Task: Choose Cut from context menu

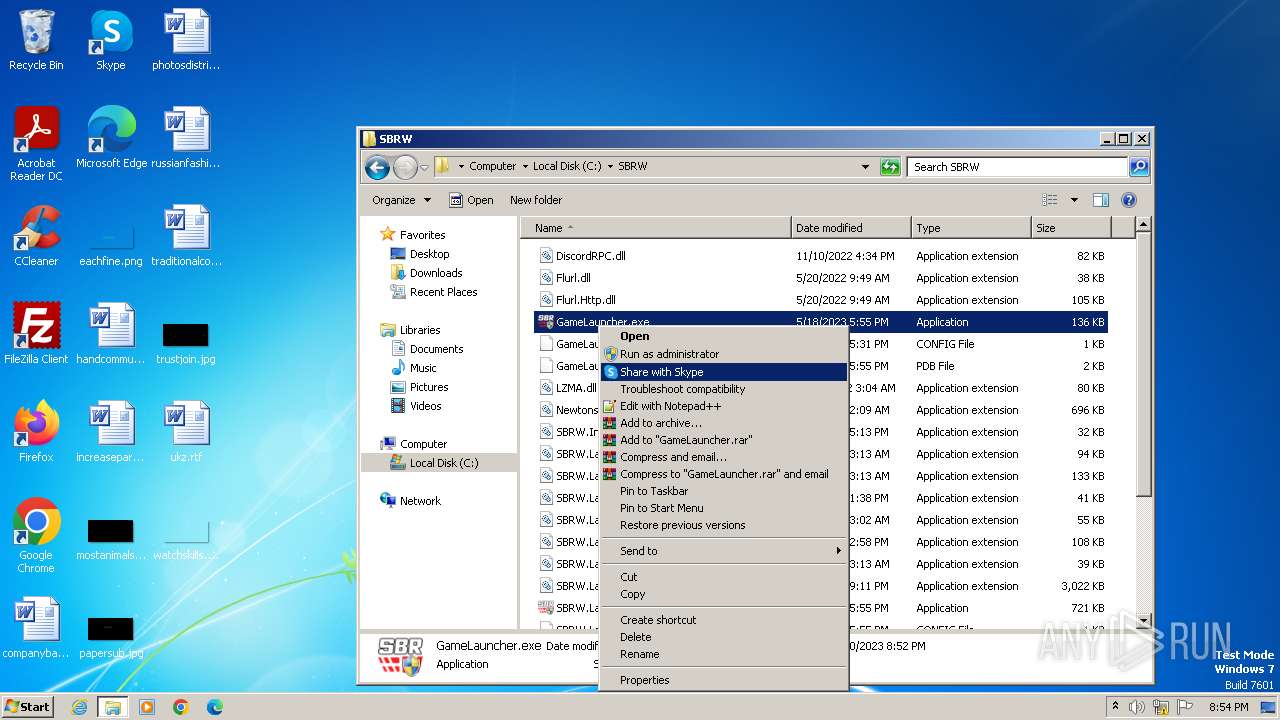Action: (x=723, y=577)
